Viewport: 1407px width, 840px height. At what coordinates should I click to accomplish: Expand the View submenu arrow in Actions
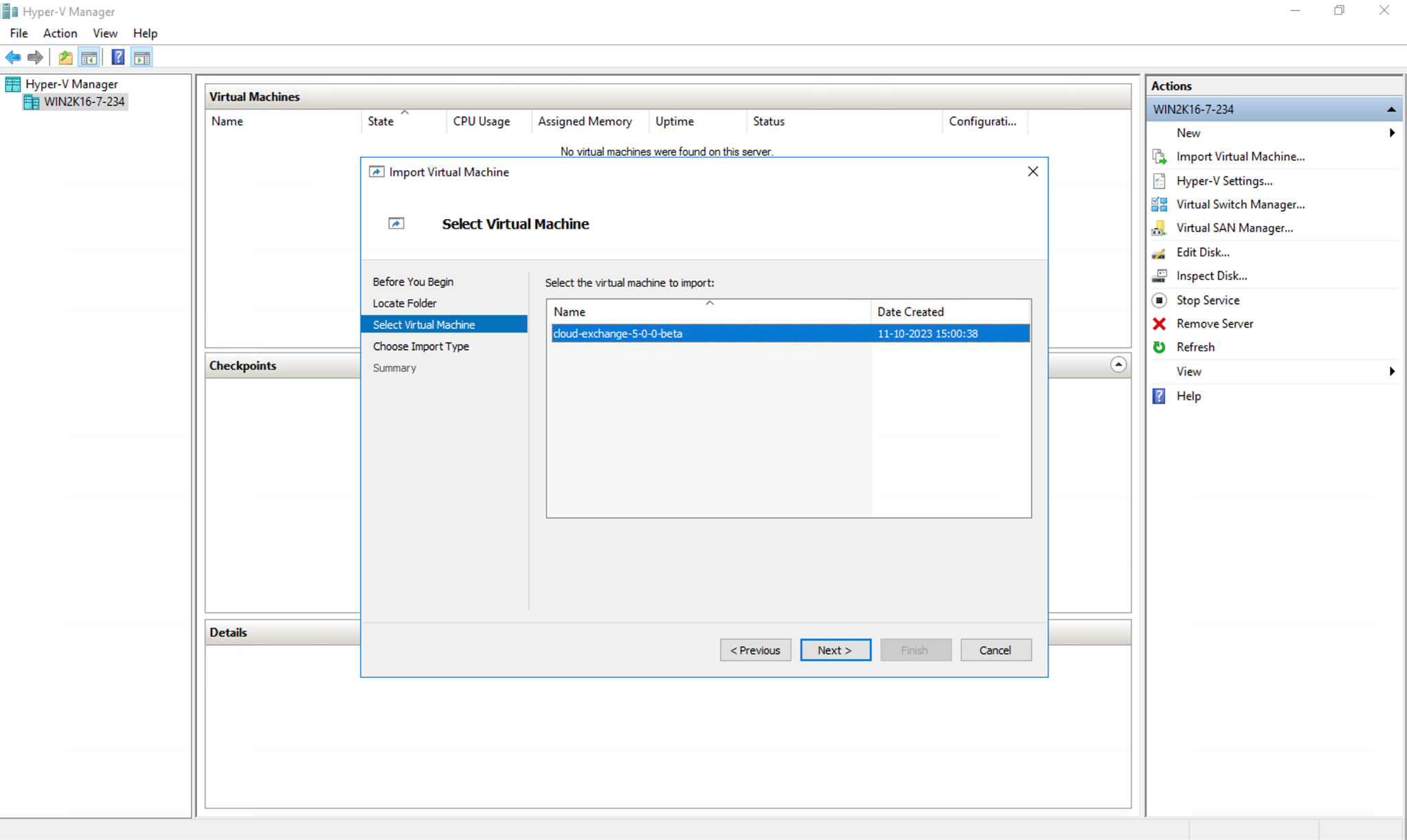click(1392, 372)
